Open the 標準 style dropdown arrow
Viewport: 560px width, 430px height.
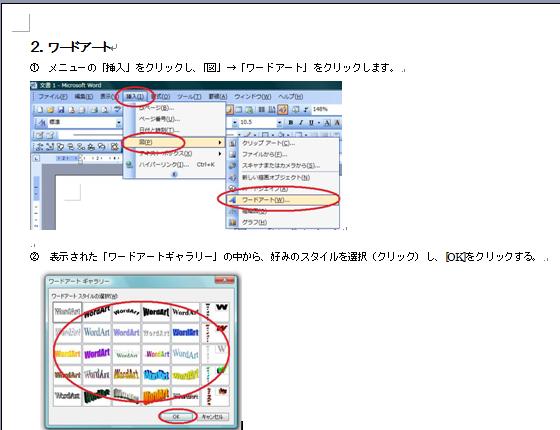(118, 122)
